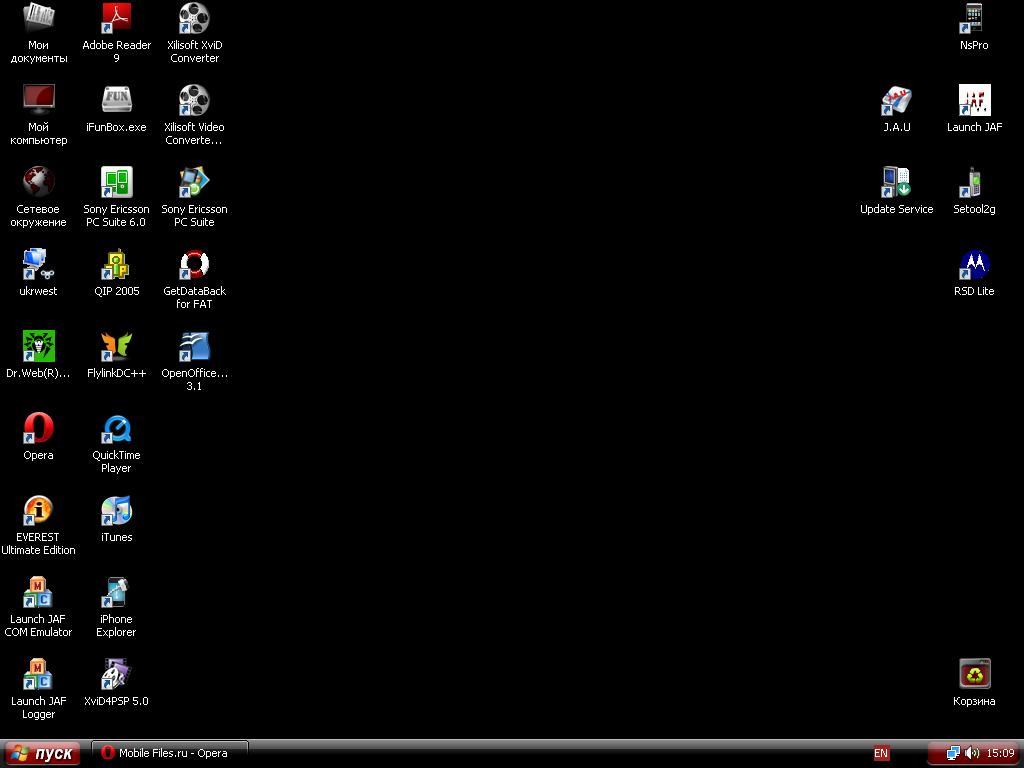Switch to Mobile Files.ru - Opera taskbar window
The height and width of the screenshot is (768, 1024).
click(170, 754)
